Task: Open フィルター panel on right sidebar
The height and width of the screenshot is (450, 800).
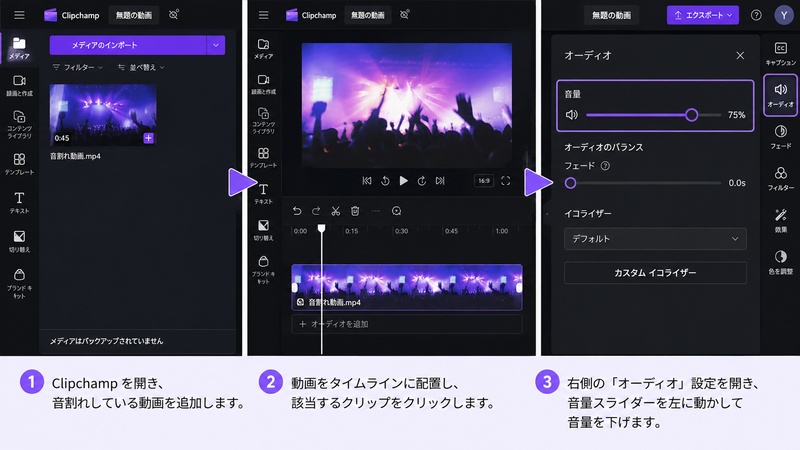Action: tap(781, 179)
